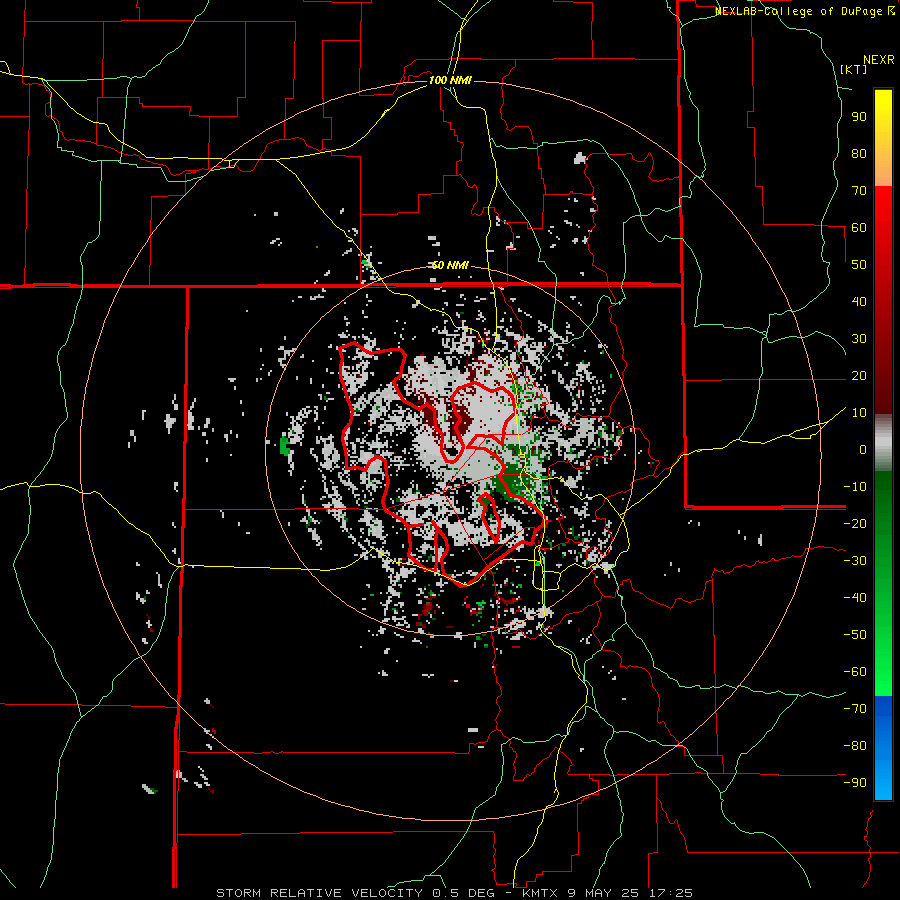Screen dimensions: 900x900
Task: Click the -30 value on the velocity scale
Action: [x=855, y=561]
